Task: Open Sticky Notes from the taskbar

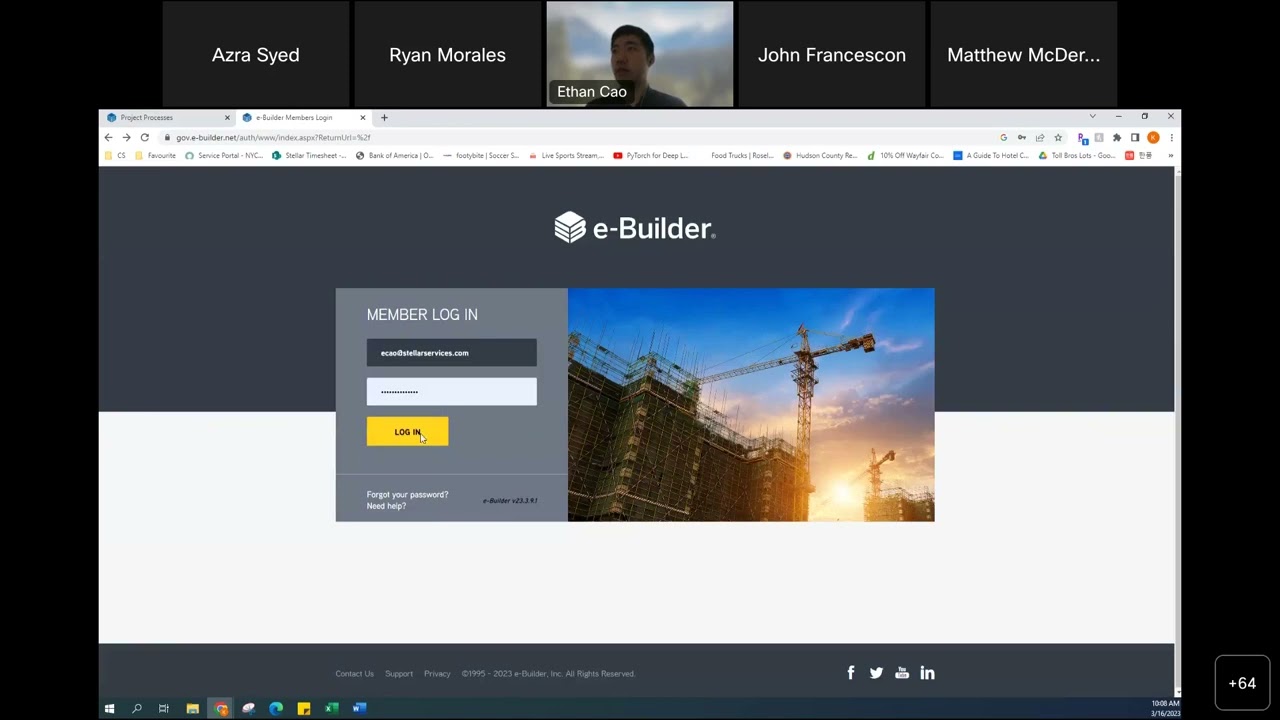Action: coord(304,709)
